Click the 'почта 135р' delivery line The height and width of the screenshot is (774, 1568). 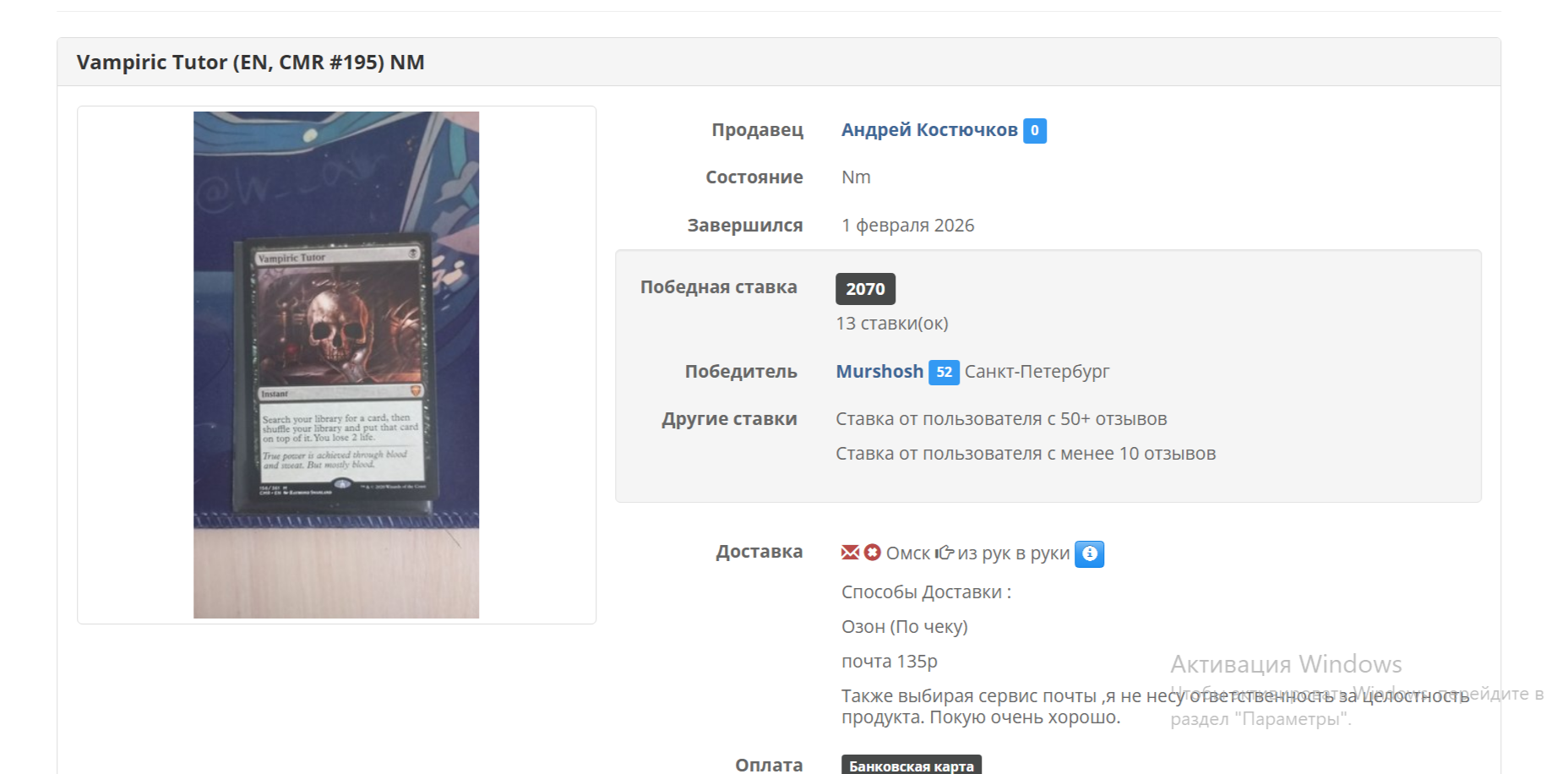pos(889,662)
